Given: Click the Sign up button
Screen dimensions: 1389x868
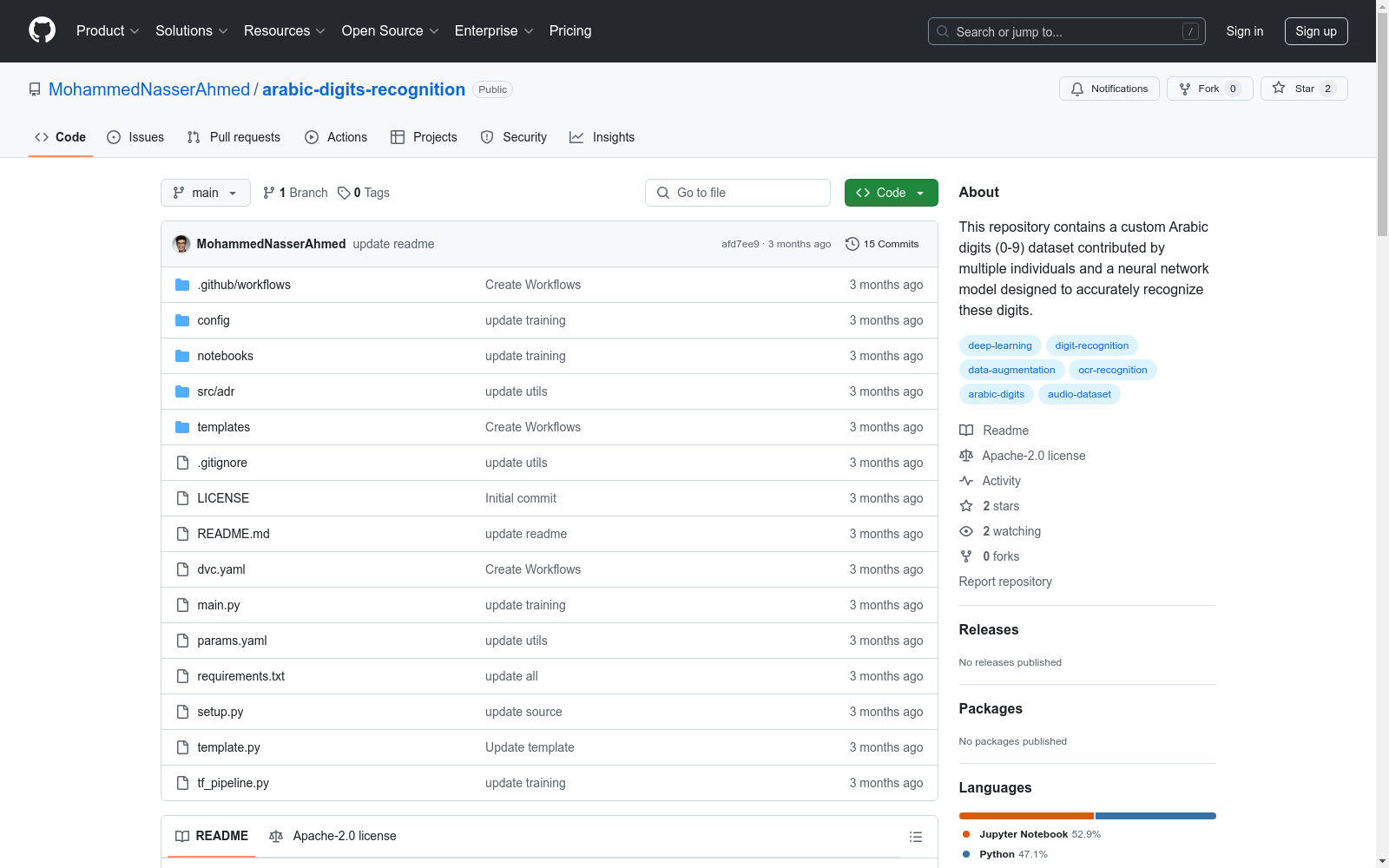Looking at the screenshot, I should point(1316,31).
